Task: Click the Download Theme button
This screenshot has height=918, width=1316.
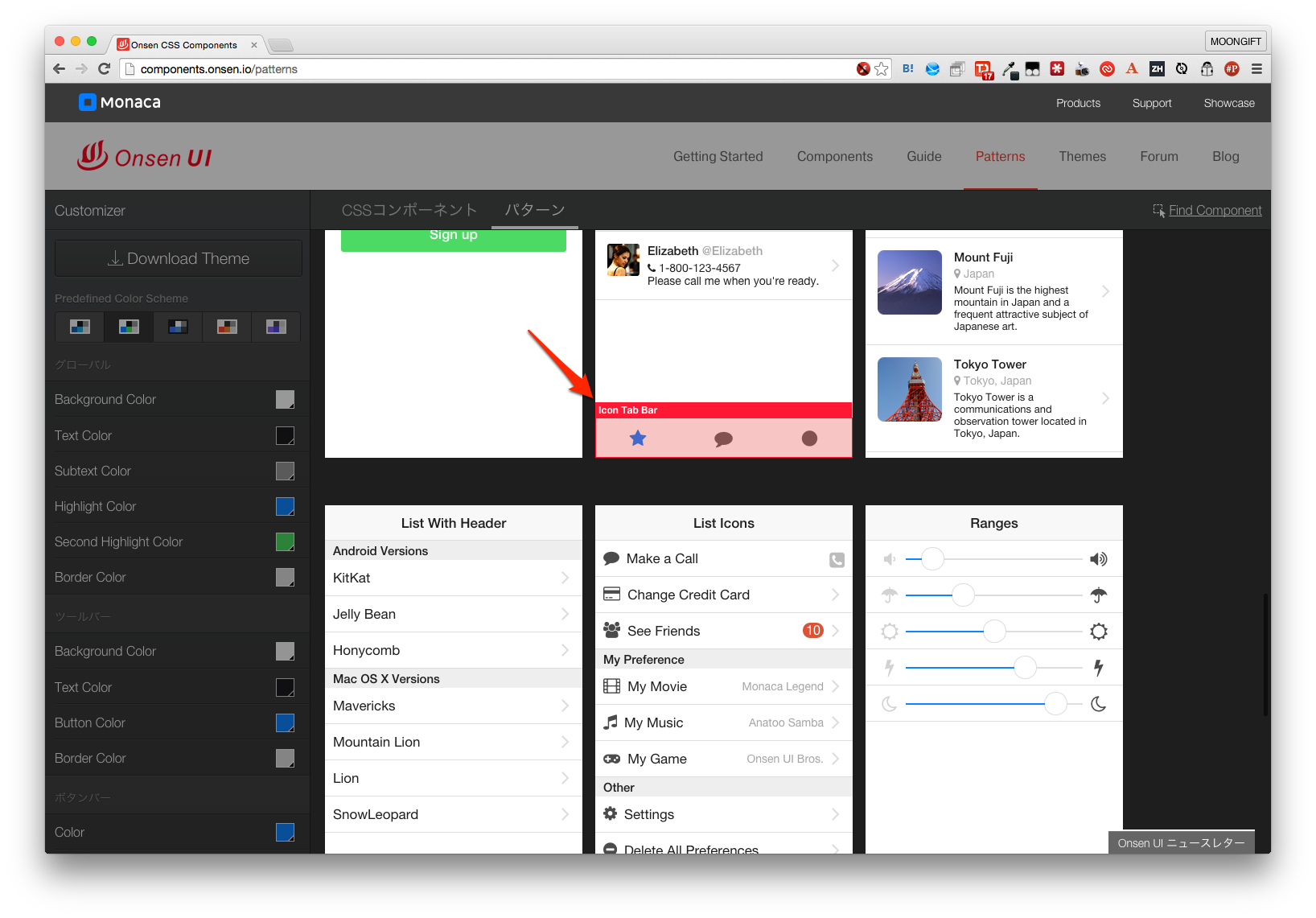Action: [x=179, y=258]
